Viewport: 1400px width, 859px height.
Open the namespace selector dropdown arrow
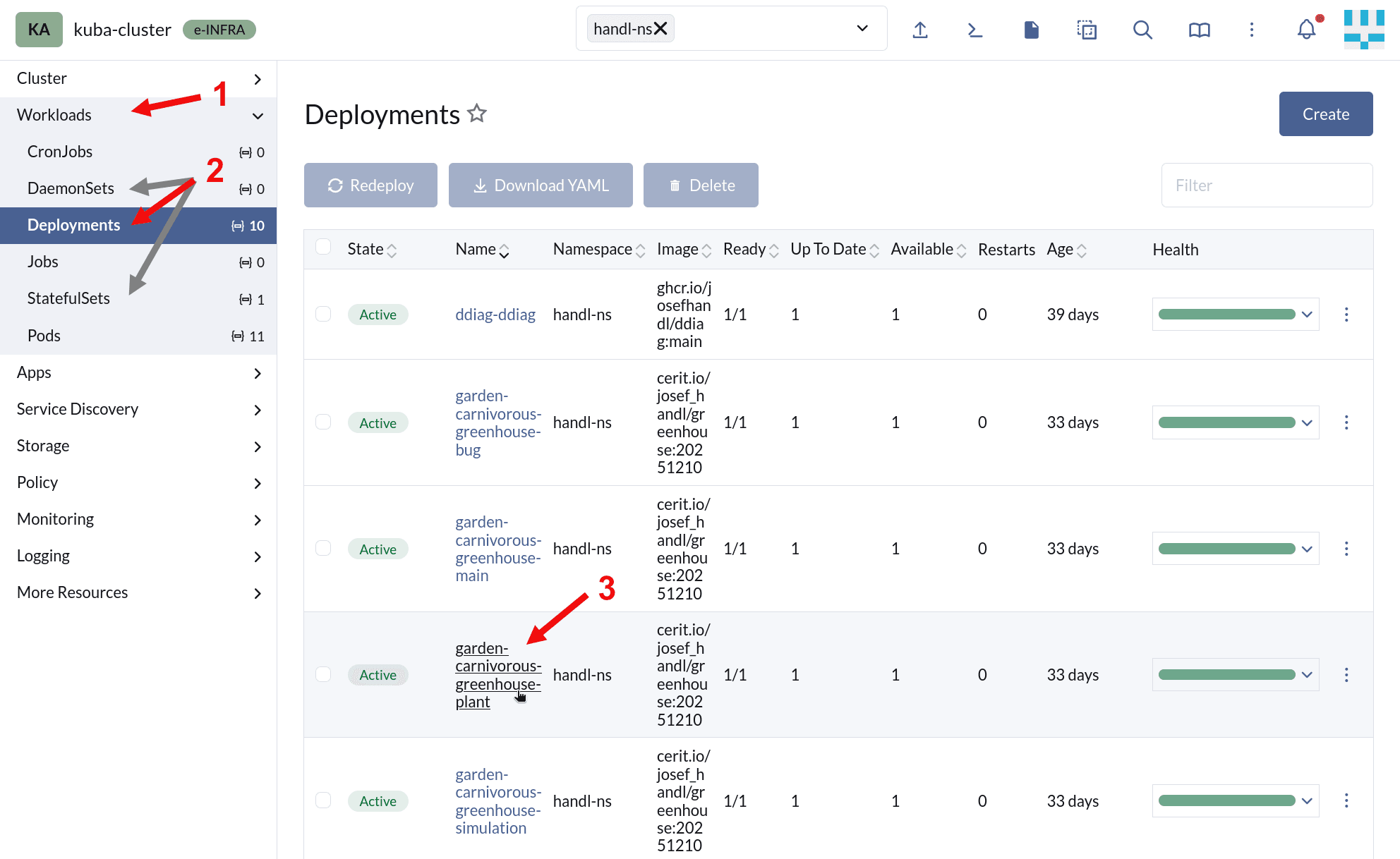tap(862, 28)
